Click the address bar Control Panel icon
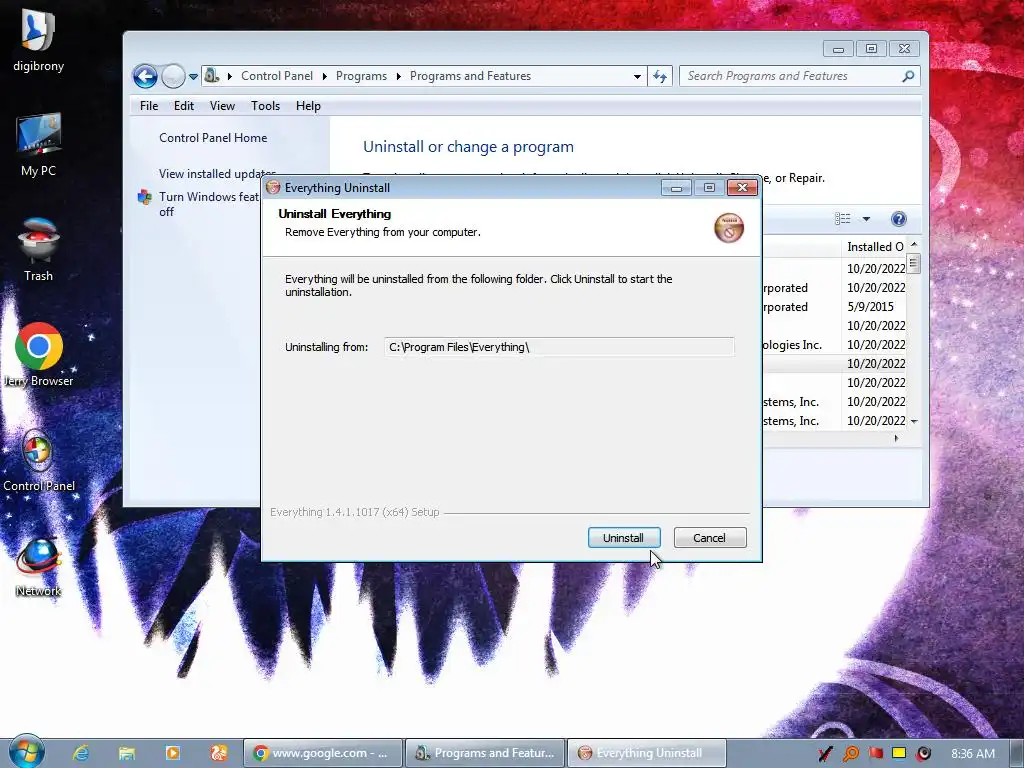Image resolution: width=1024 pixels, height=768 pixels. click(211, 76)
